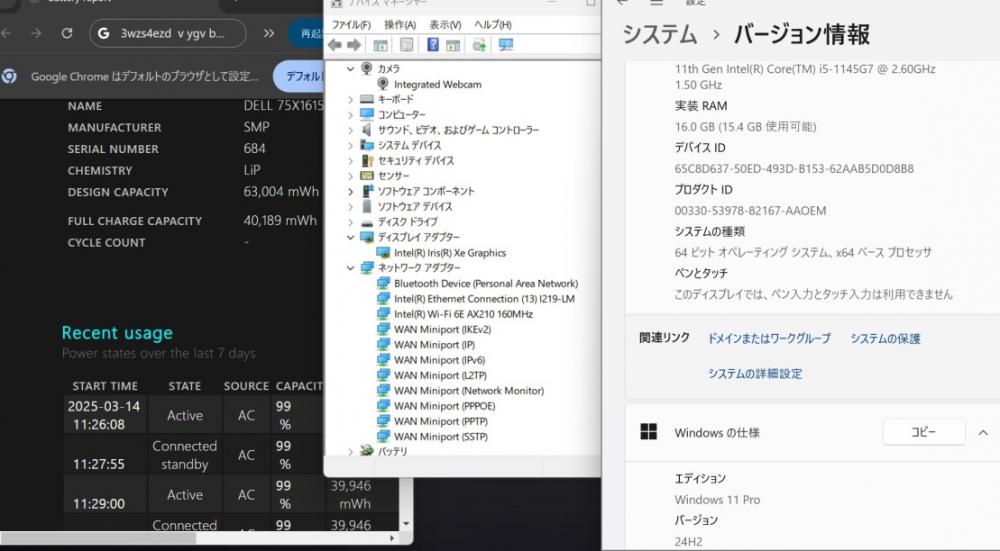Go forward in Chrome using arrow icon
Viewport: 1000px width, 551px height.
click(x=36, y=33)
